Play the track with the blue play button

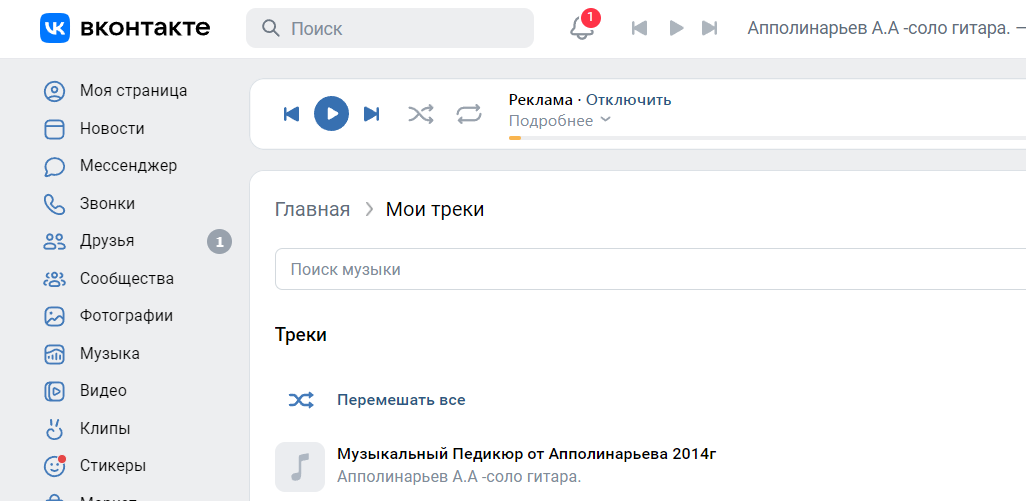tap(331, 114)
